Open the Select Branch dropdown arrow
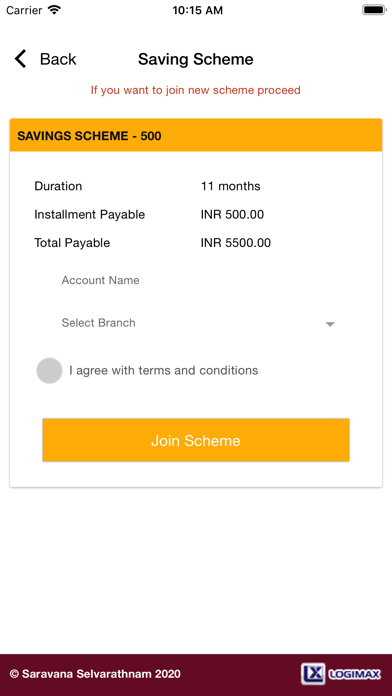Screen dimensions: 392x696 tap(330, 324)
